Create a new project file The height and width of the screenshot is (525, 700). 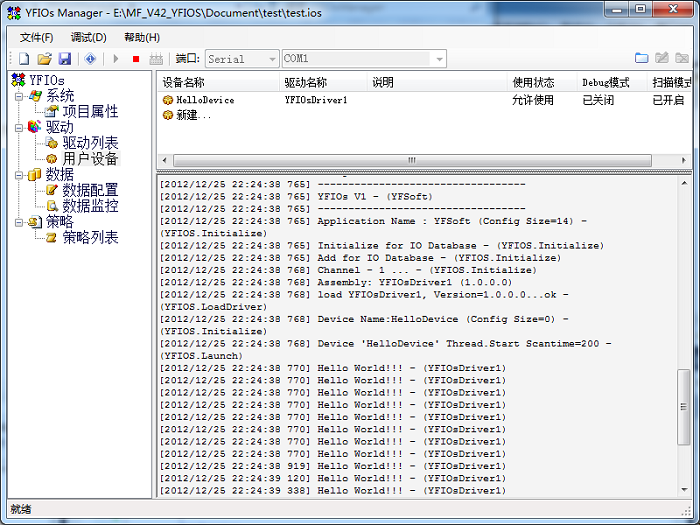[24, 58]
